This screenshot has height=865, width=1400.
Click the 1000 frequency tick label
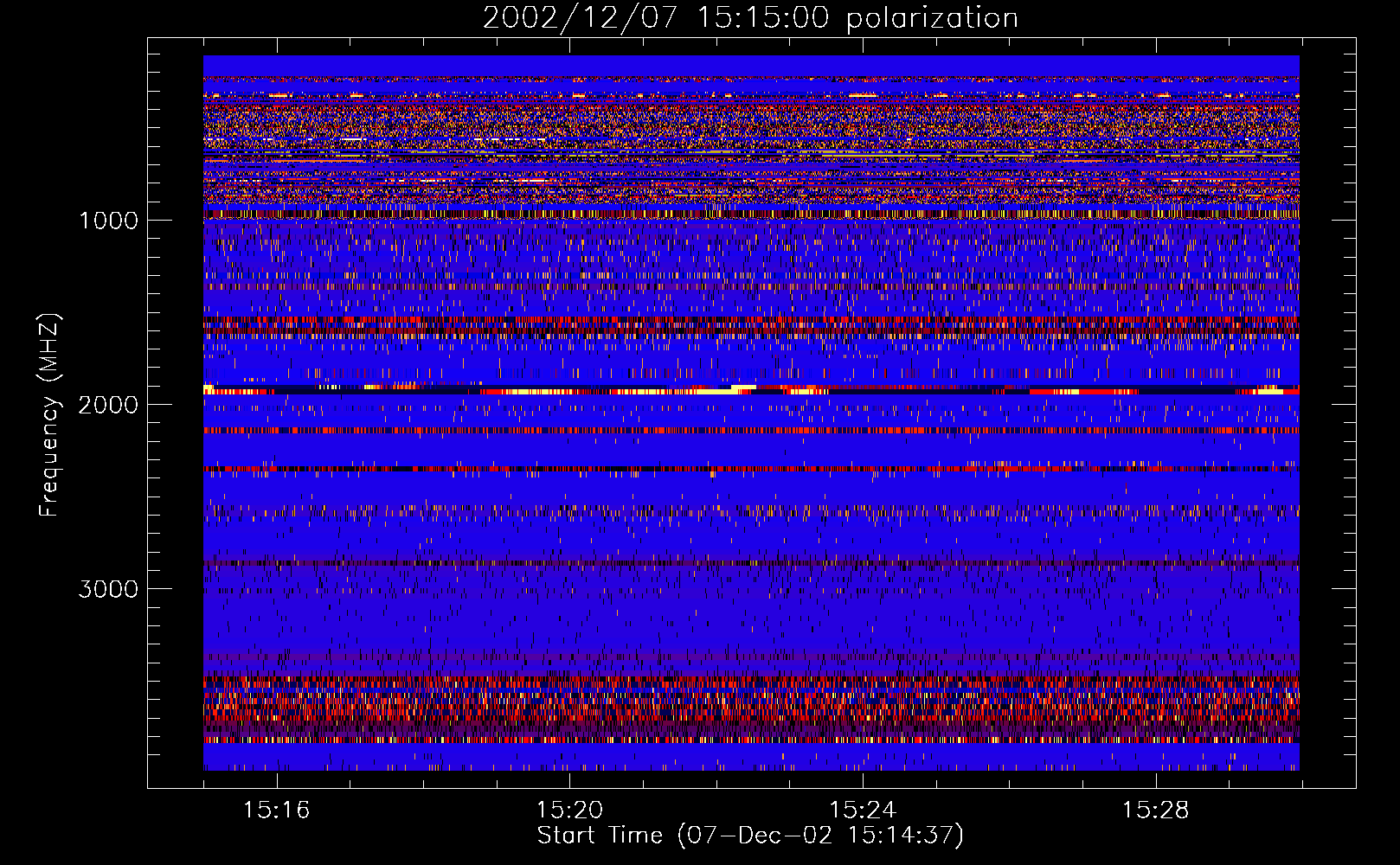pos(108,221)
